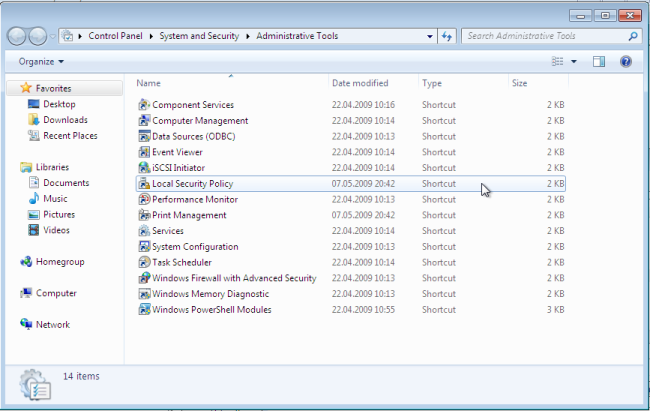This screenshot has width=650, height=411.
Task: Open the Help question mark button
Action: [x=626, y=61]
